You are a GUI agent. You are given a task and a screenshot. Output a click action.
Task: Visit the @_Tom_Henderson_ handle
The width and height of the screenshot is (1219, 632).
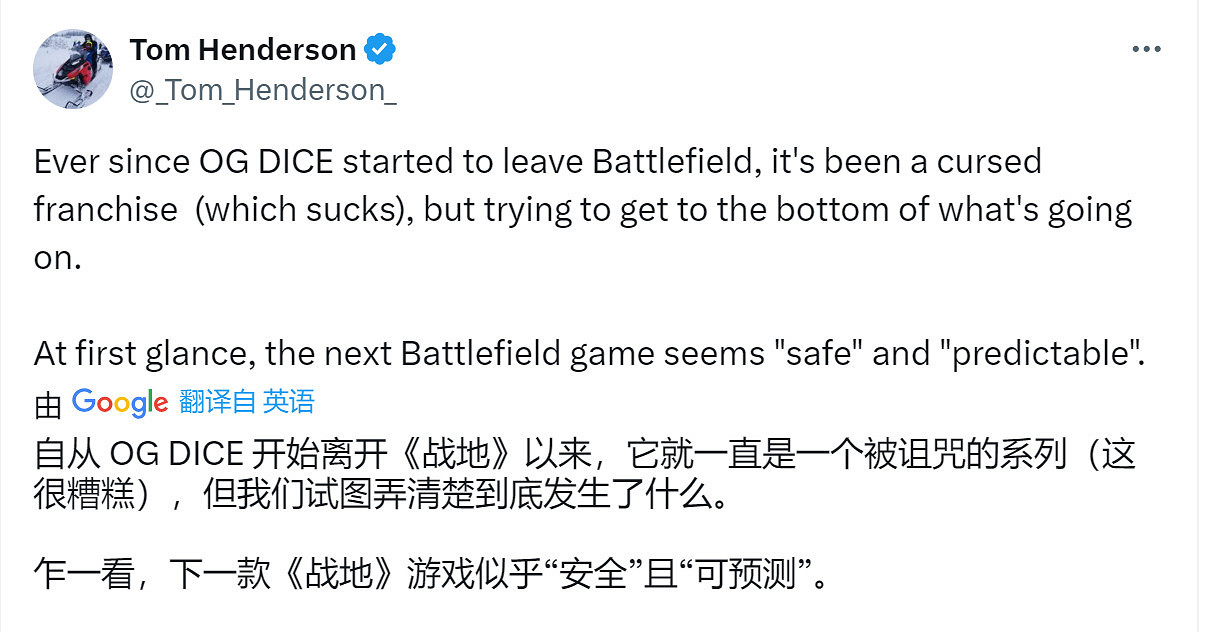[263, 90]
